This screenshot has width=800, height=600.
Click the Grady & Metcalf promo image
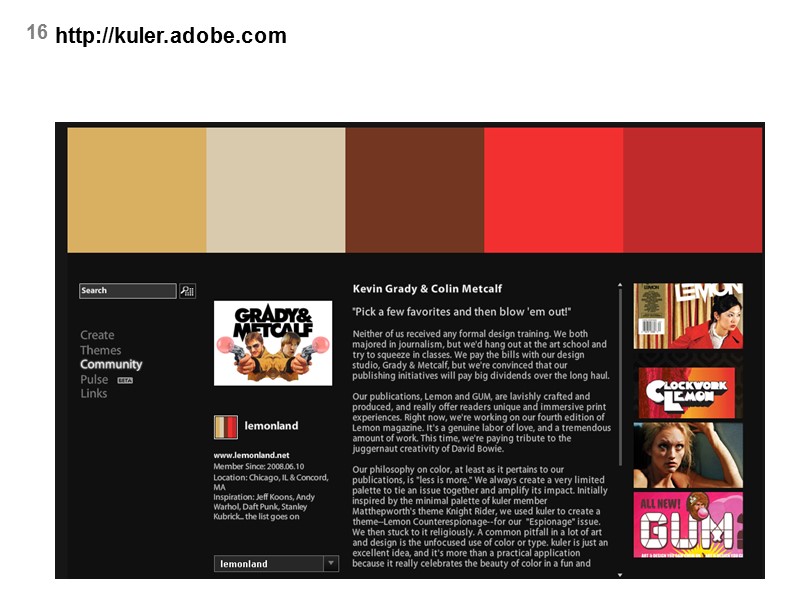[275, 340]
